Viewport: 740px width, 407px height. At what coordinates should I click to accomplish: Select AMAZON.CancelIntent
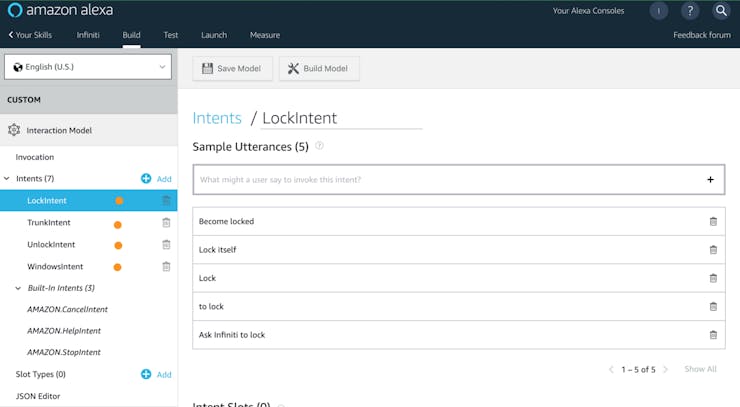[x=67, y=309]
